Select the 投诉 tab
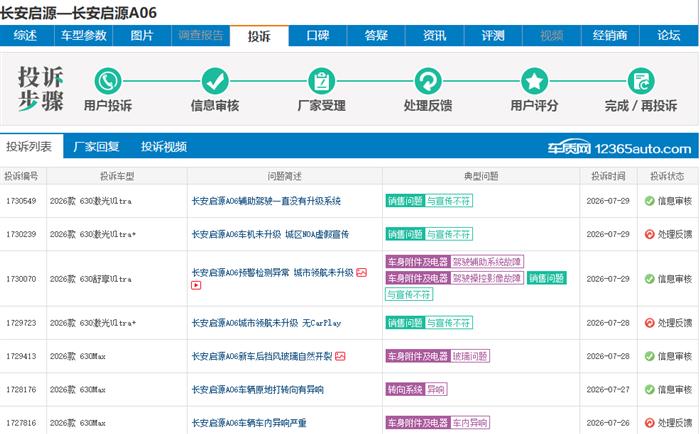The width and height of the screenshot is (700, 434). 259,36
